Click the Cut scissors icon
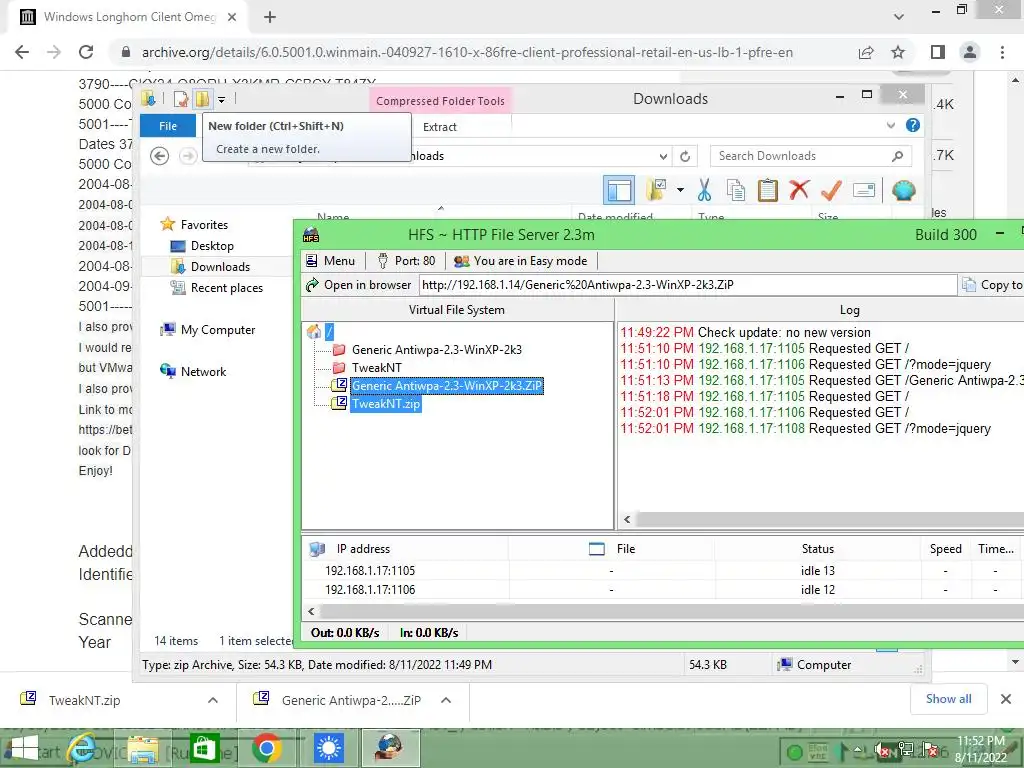Screen dimensions: 1024x768 tap(704, 190)
